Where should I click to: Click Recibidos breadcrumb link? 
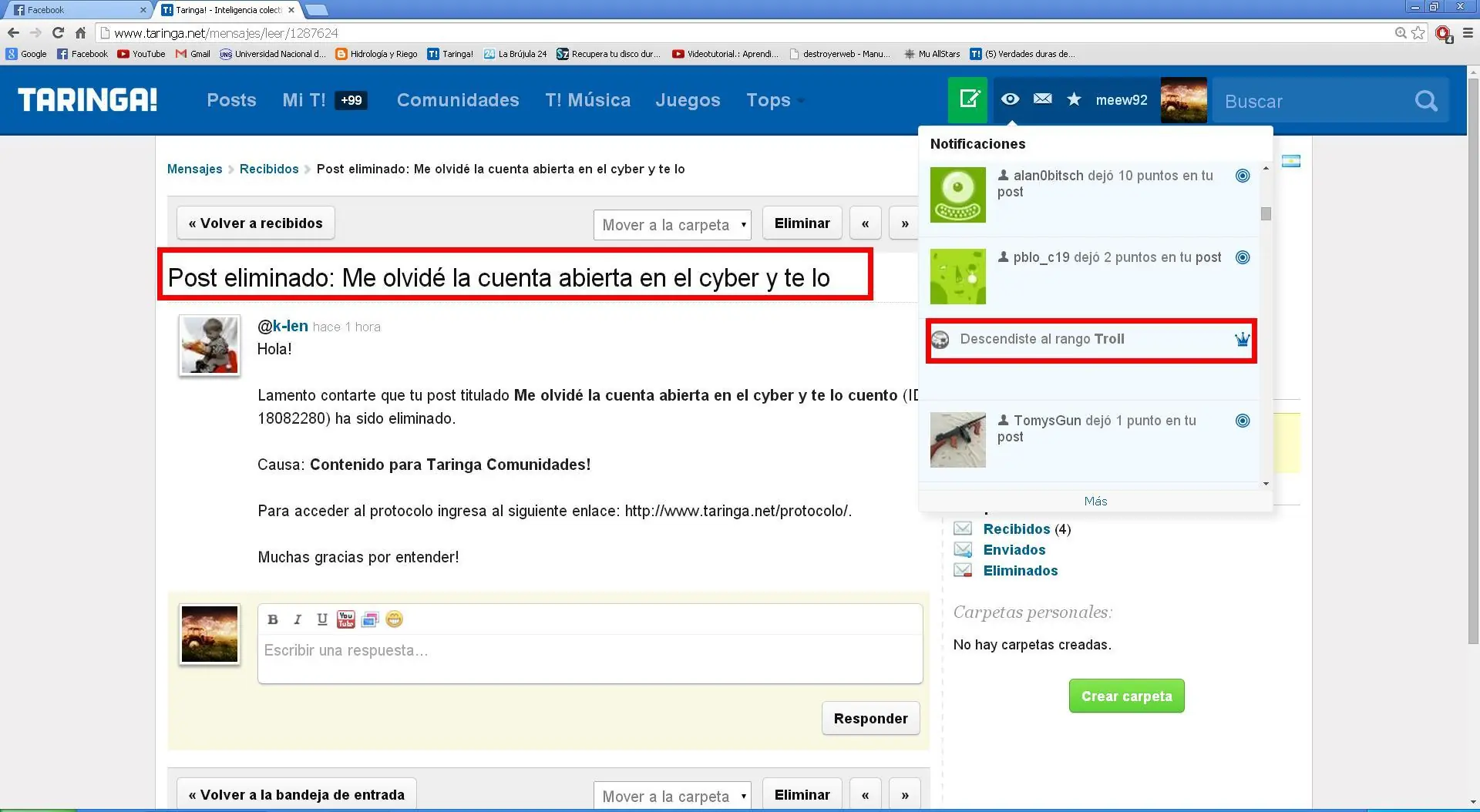coord(269,169)
